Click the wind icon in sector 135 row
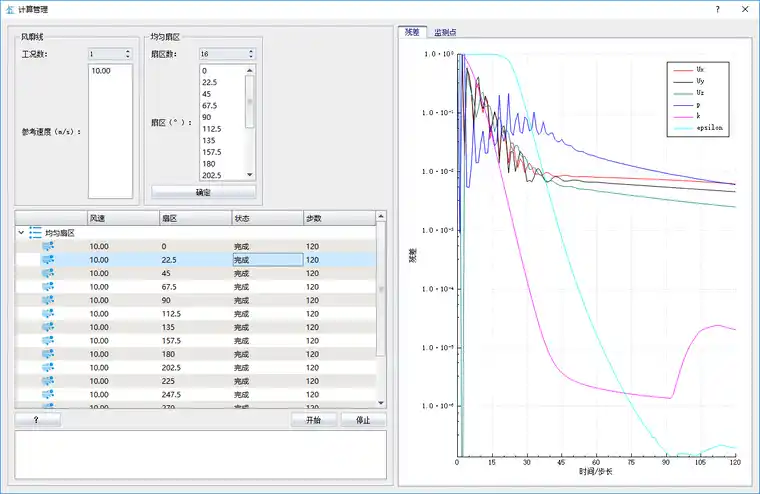The width and height of the screenshot is (760, 494). tap(48, 327)
